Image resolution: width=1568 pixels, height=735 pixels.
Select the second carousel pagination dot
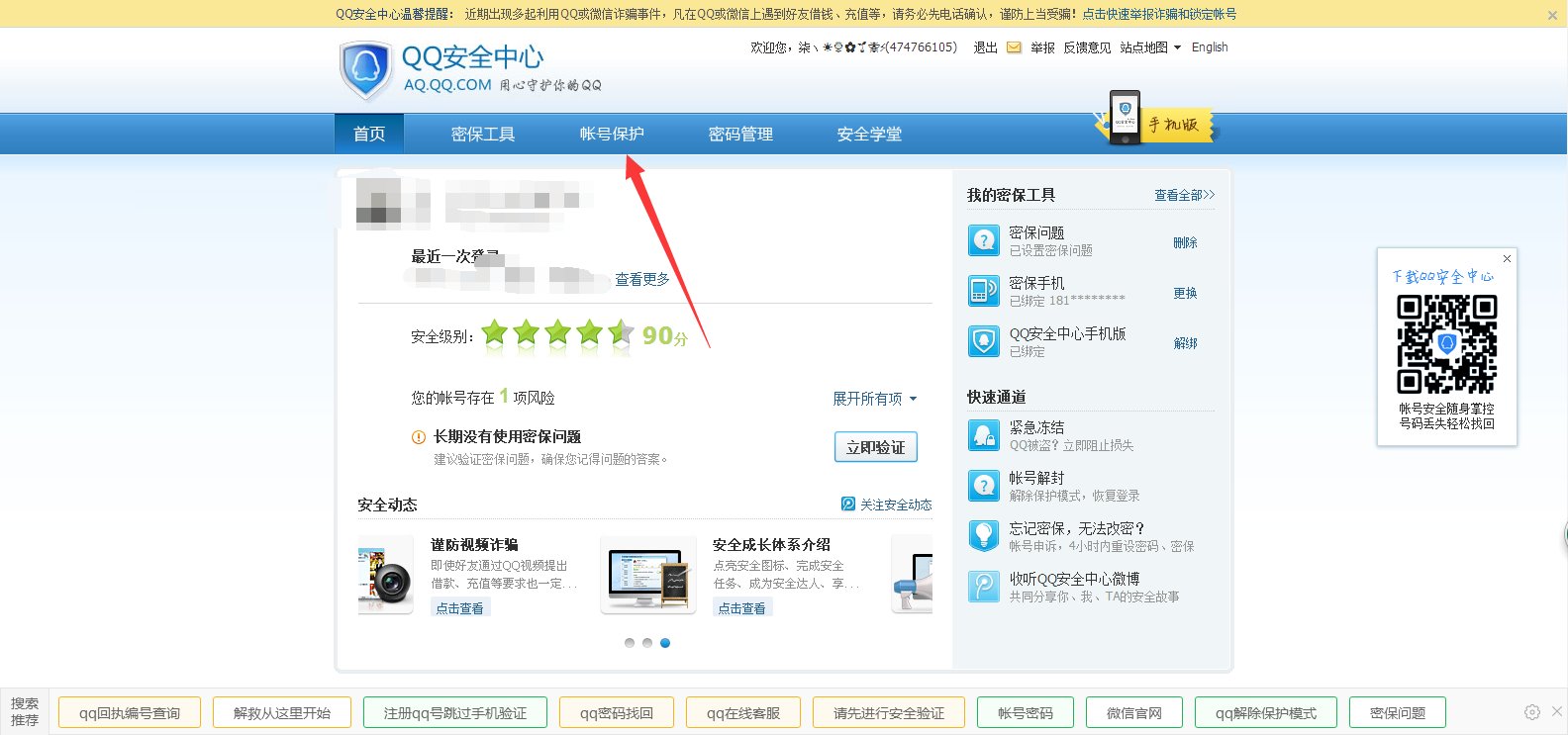(x=647, y=643)
